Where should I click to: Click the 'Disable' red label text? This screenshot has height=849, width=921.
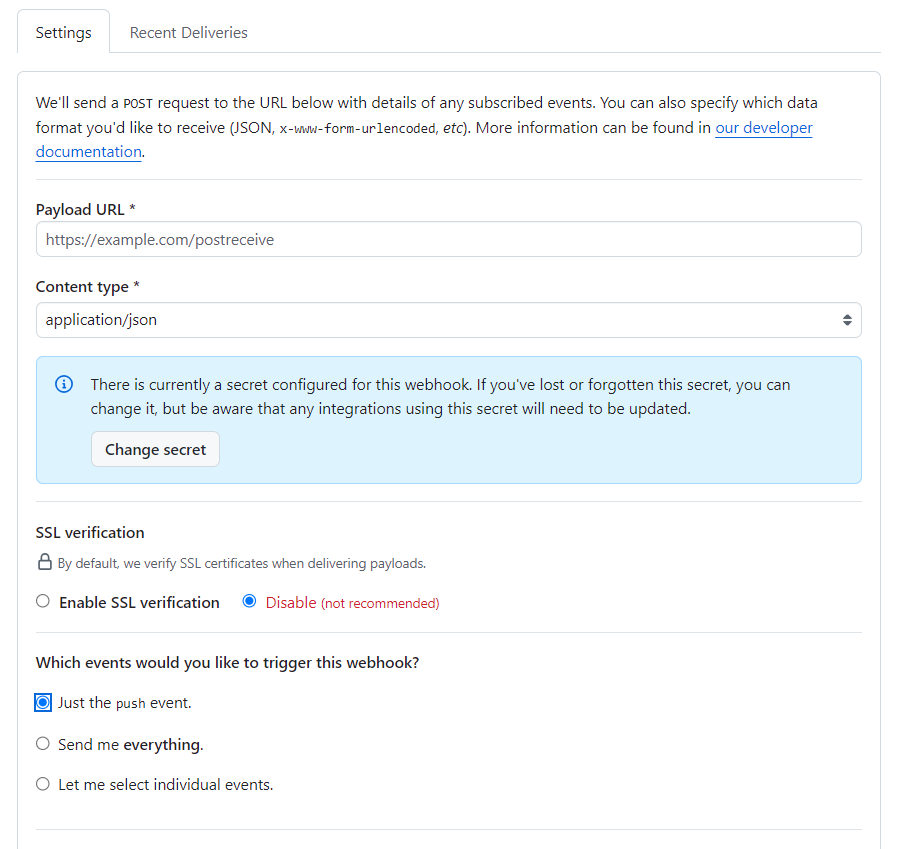tap(291, 602)
